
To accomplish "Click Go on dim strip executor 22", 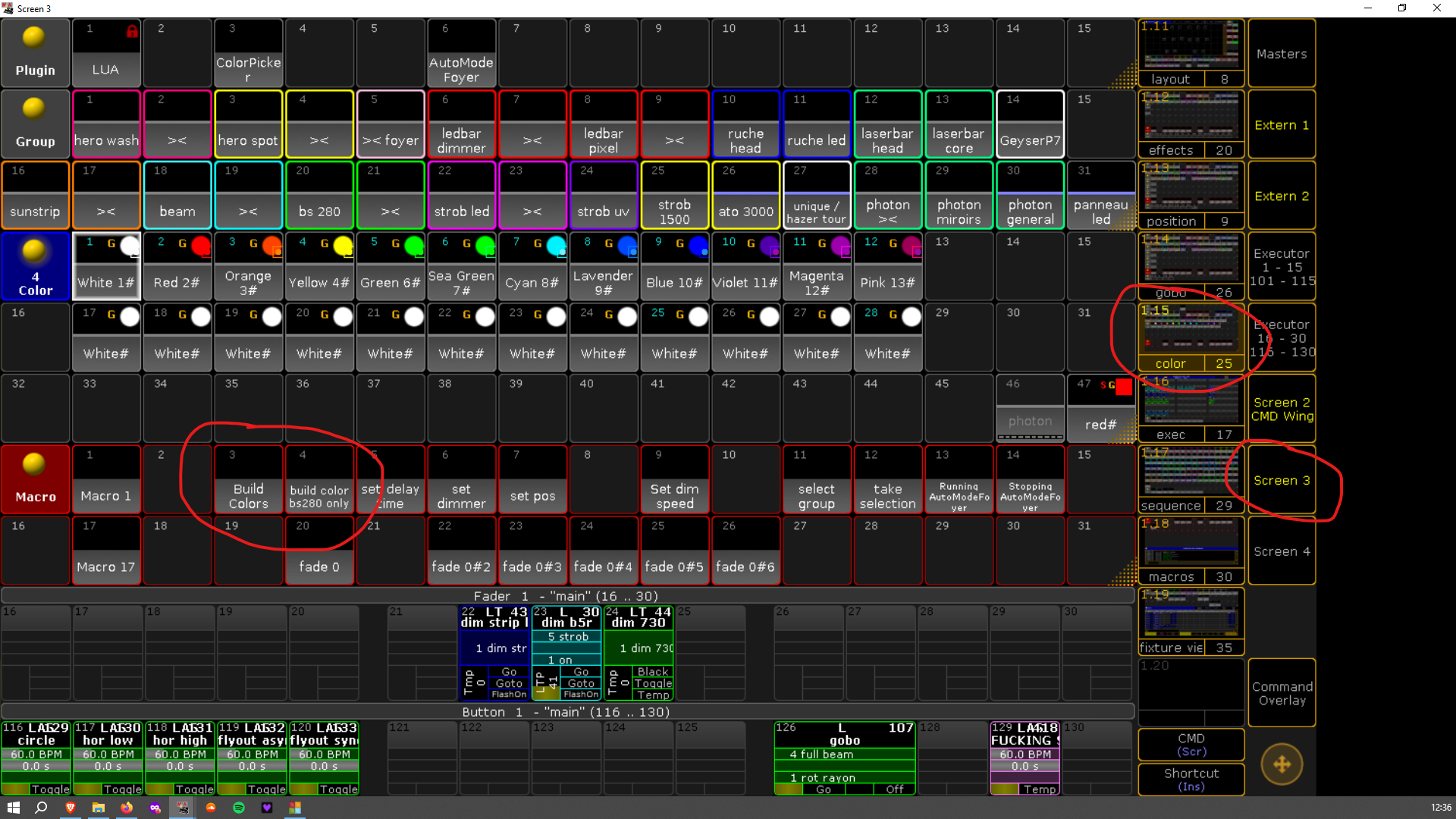I will point(509,672).
